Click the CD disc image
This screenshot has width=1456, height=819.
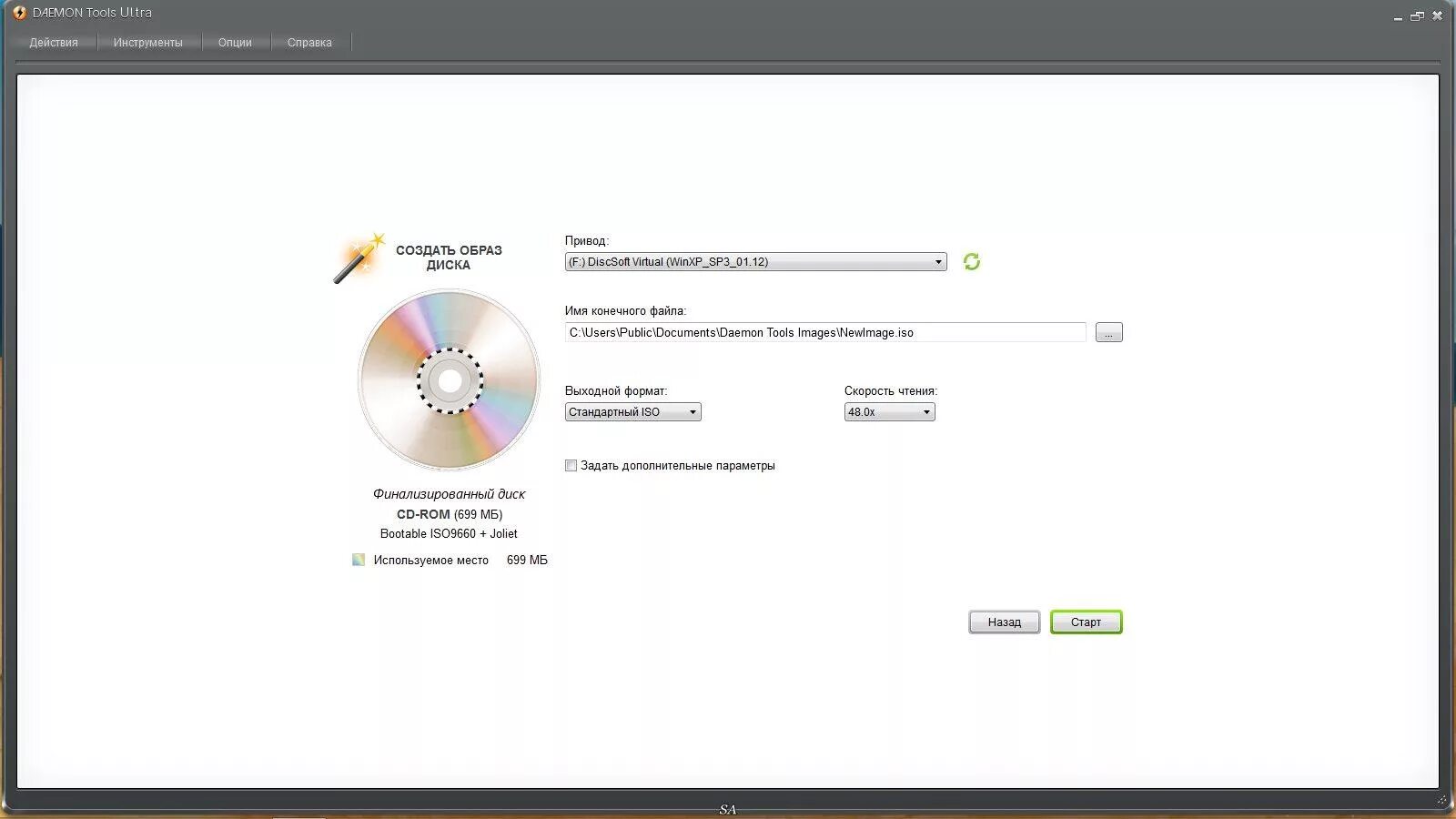coord(450,379)
